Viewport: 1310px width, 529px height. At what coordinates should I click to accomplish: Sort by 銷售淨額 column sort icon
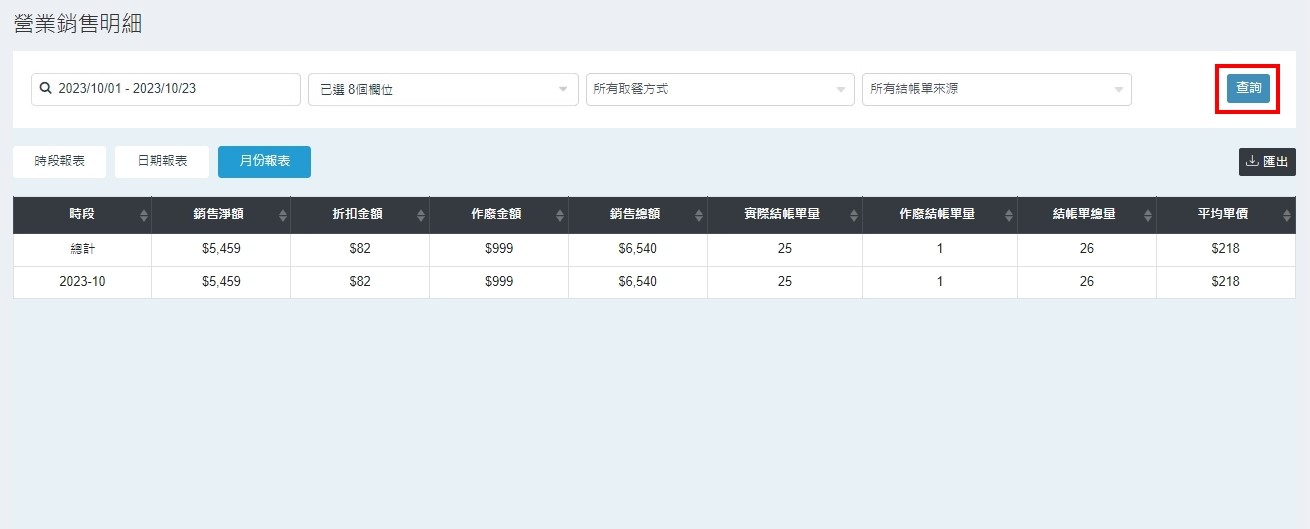[x=283, y=216]
